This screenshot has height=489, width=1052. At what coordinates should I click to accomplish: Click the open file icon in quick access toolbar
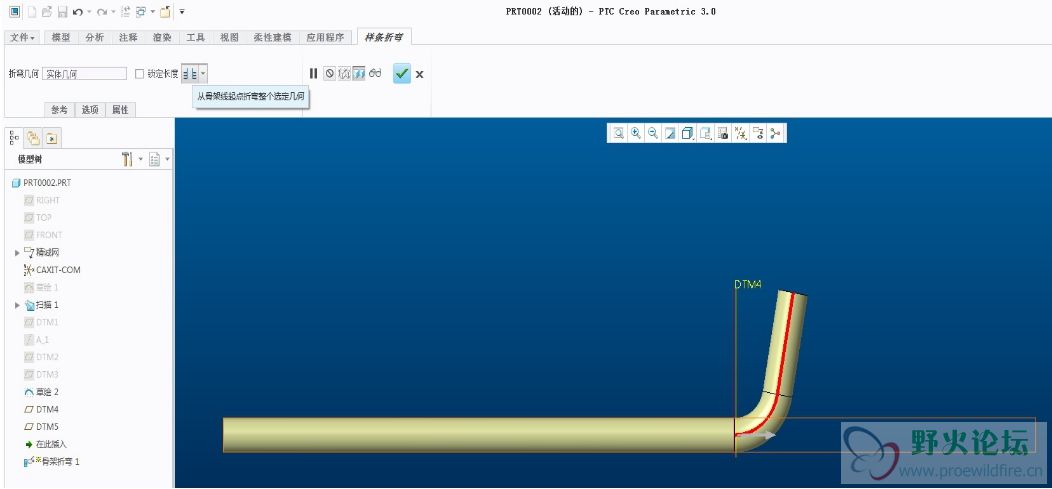(x=47, y=12)
